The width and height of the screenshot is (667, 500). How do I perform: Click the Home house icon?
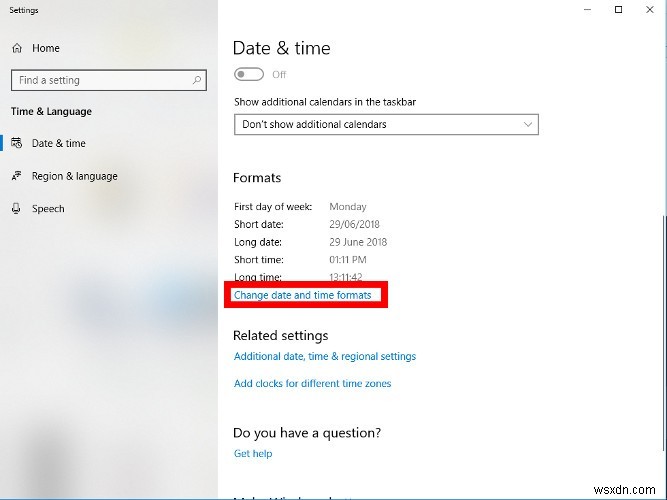17,48
